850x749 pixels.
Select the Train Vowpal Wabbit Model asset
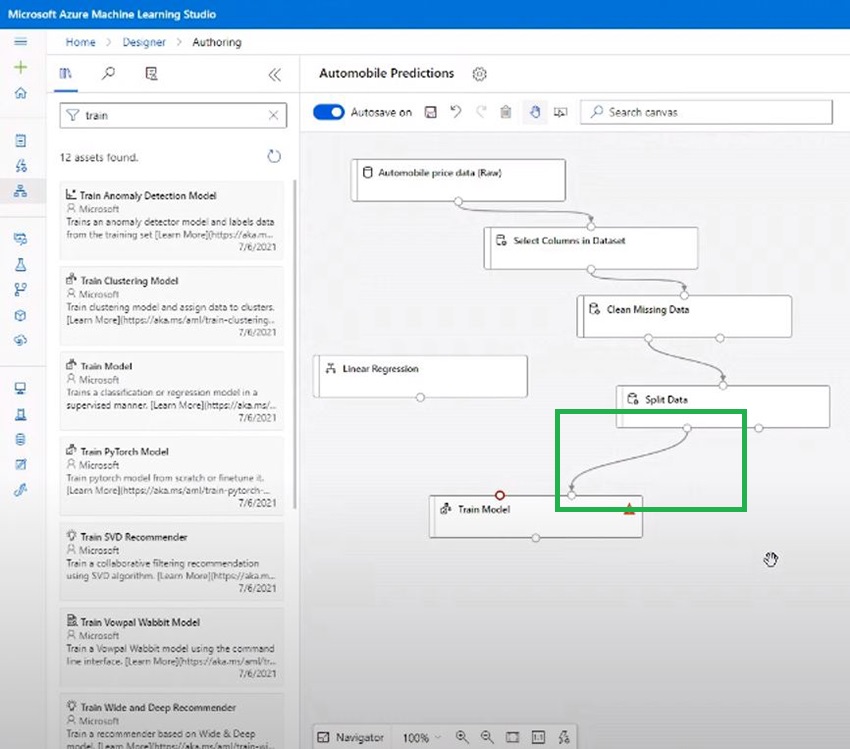point(171,647)
